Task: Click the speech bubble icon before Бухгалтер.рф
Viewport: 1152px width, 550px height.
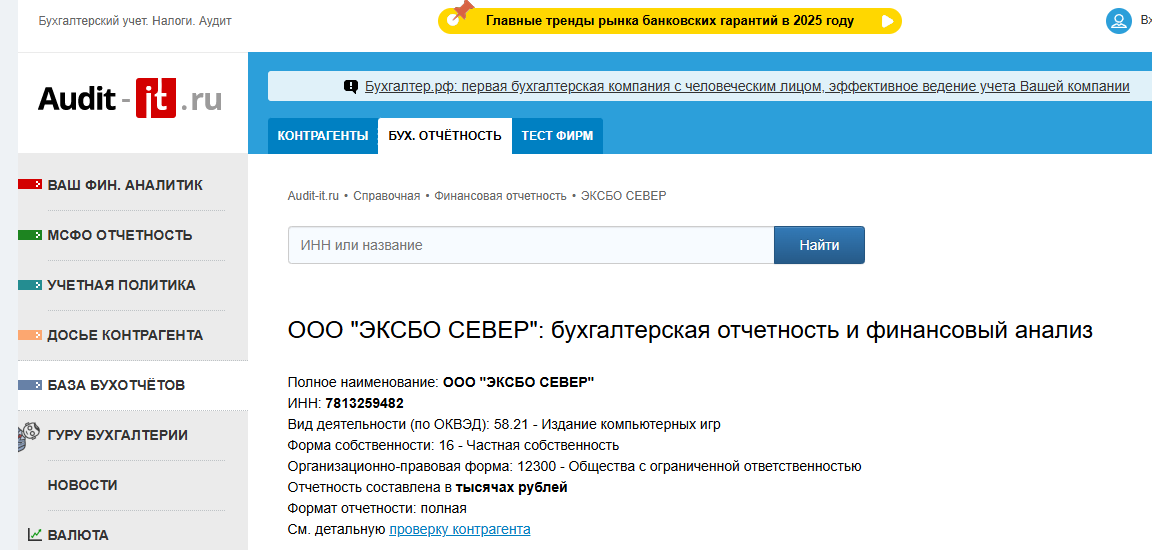Action: 351,87
